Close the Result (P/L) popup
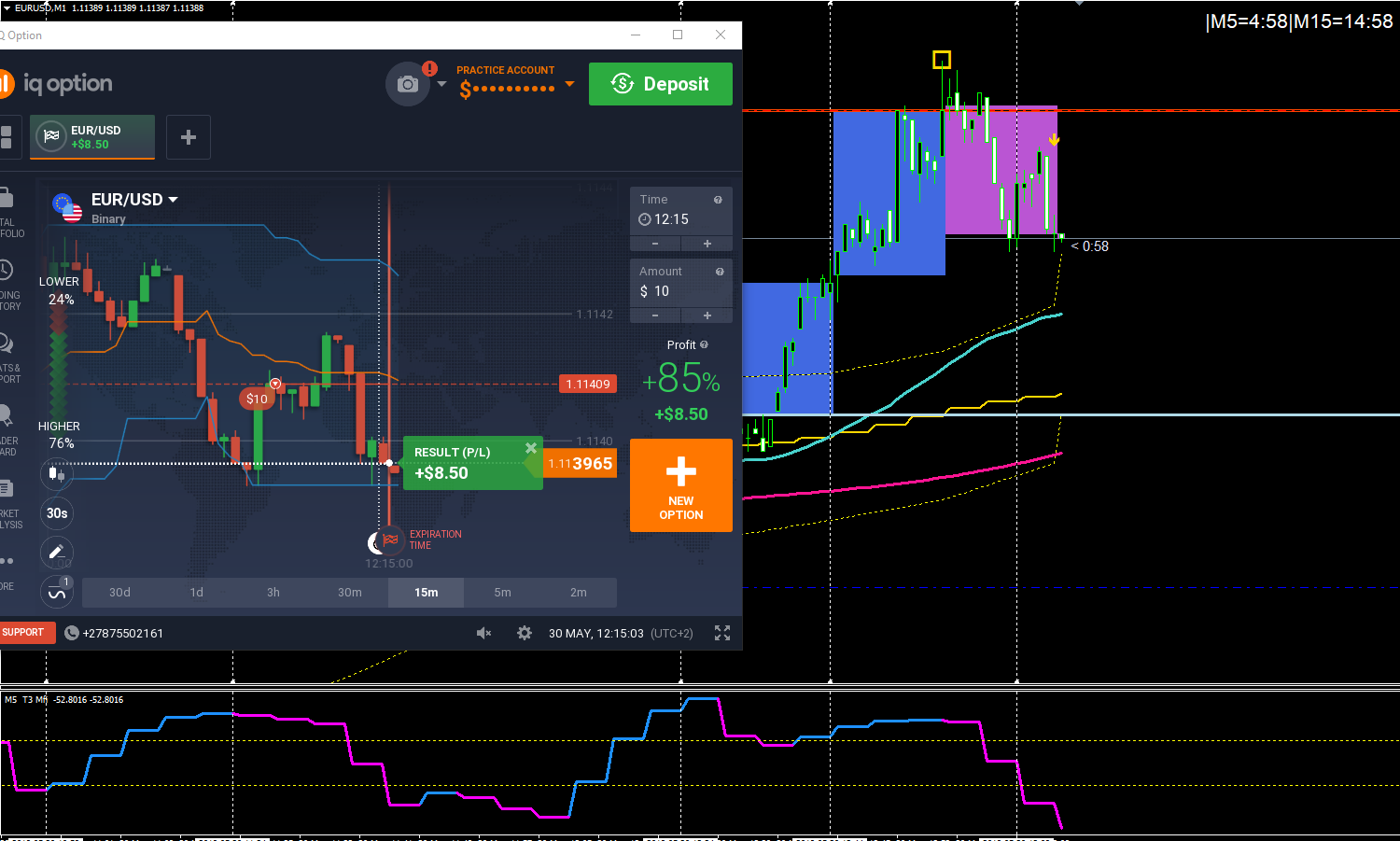 point(530,448)
